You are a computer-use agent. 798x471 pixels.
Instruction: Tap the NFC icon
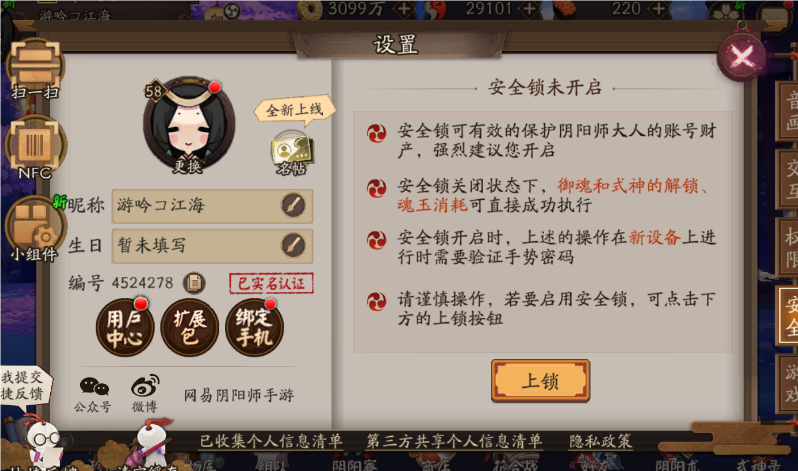click(35, 148)
